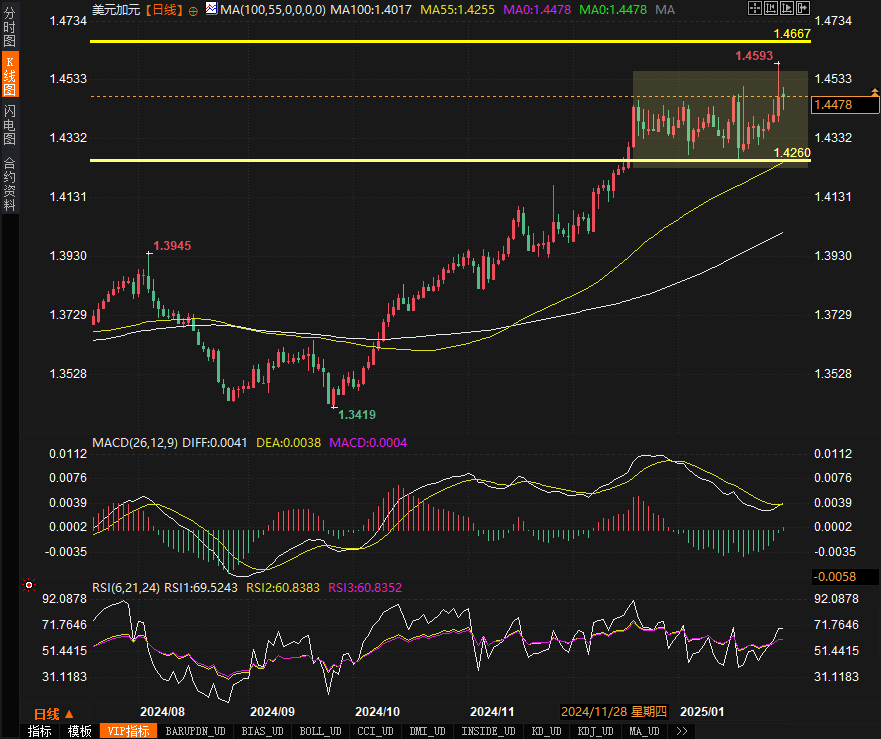Open the 模板 template tab
This screenshot has height=739, width=881.
79,731
